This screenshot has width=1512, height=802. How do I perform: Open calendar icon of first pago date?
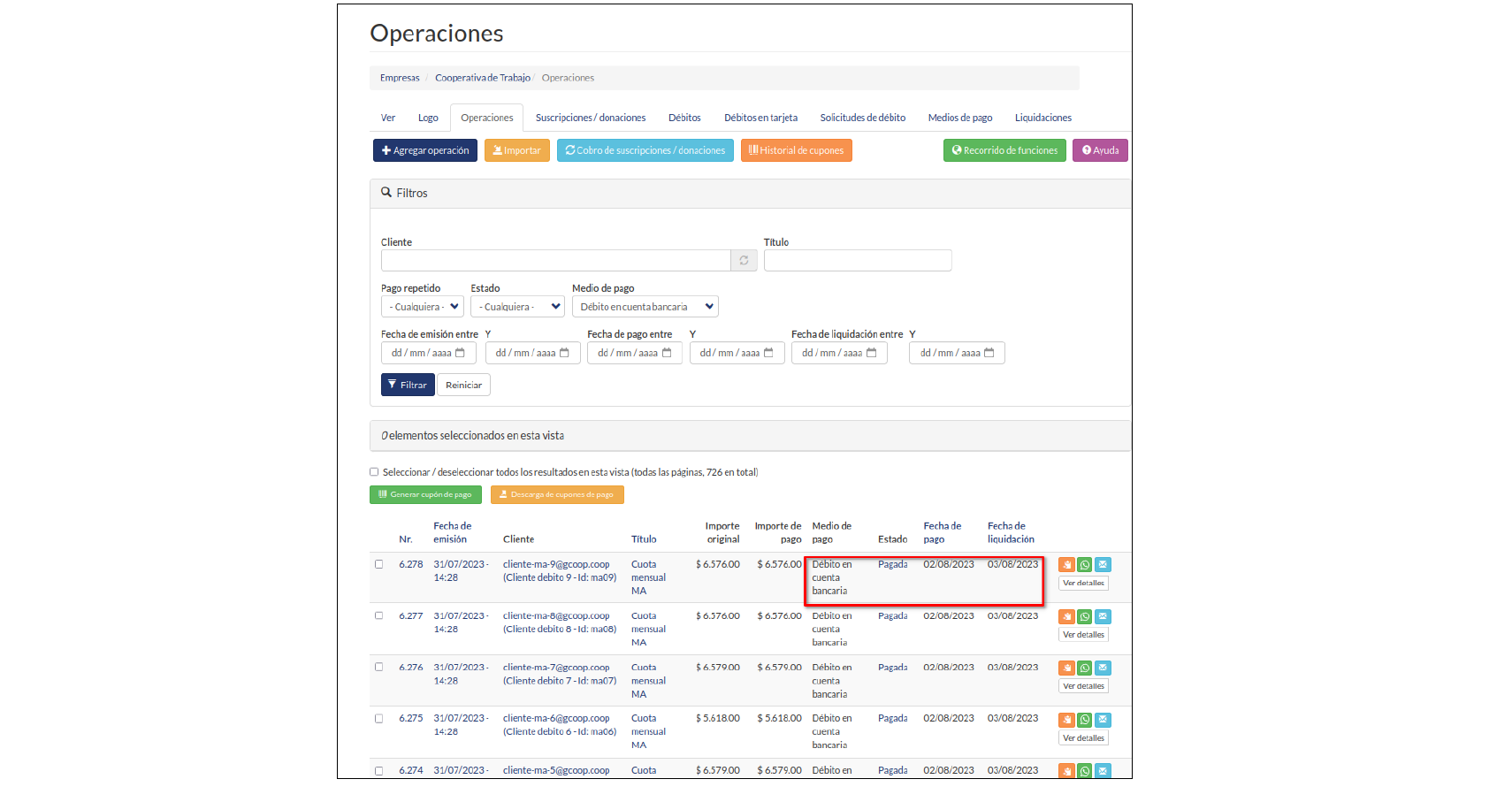pos(667,353)
